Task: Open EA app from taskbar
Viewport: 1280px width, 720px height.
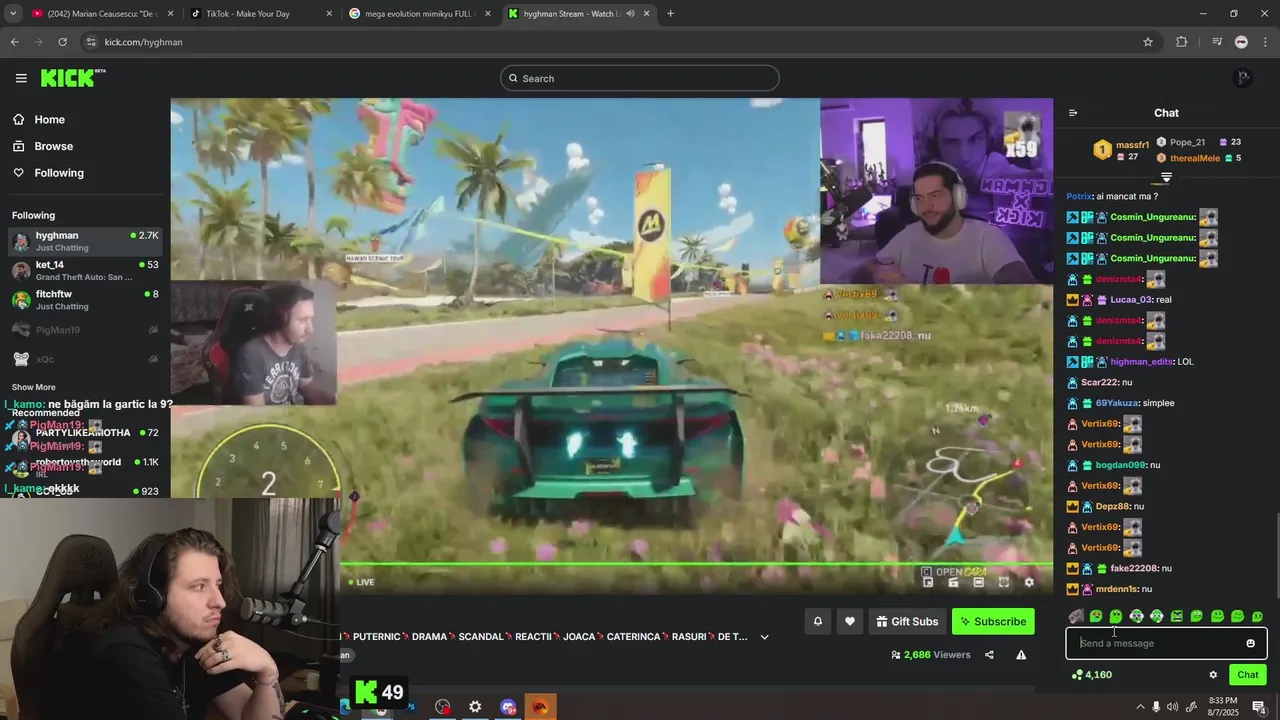Action: [x=540, y=707]
